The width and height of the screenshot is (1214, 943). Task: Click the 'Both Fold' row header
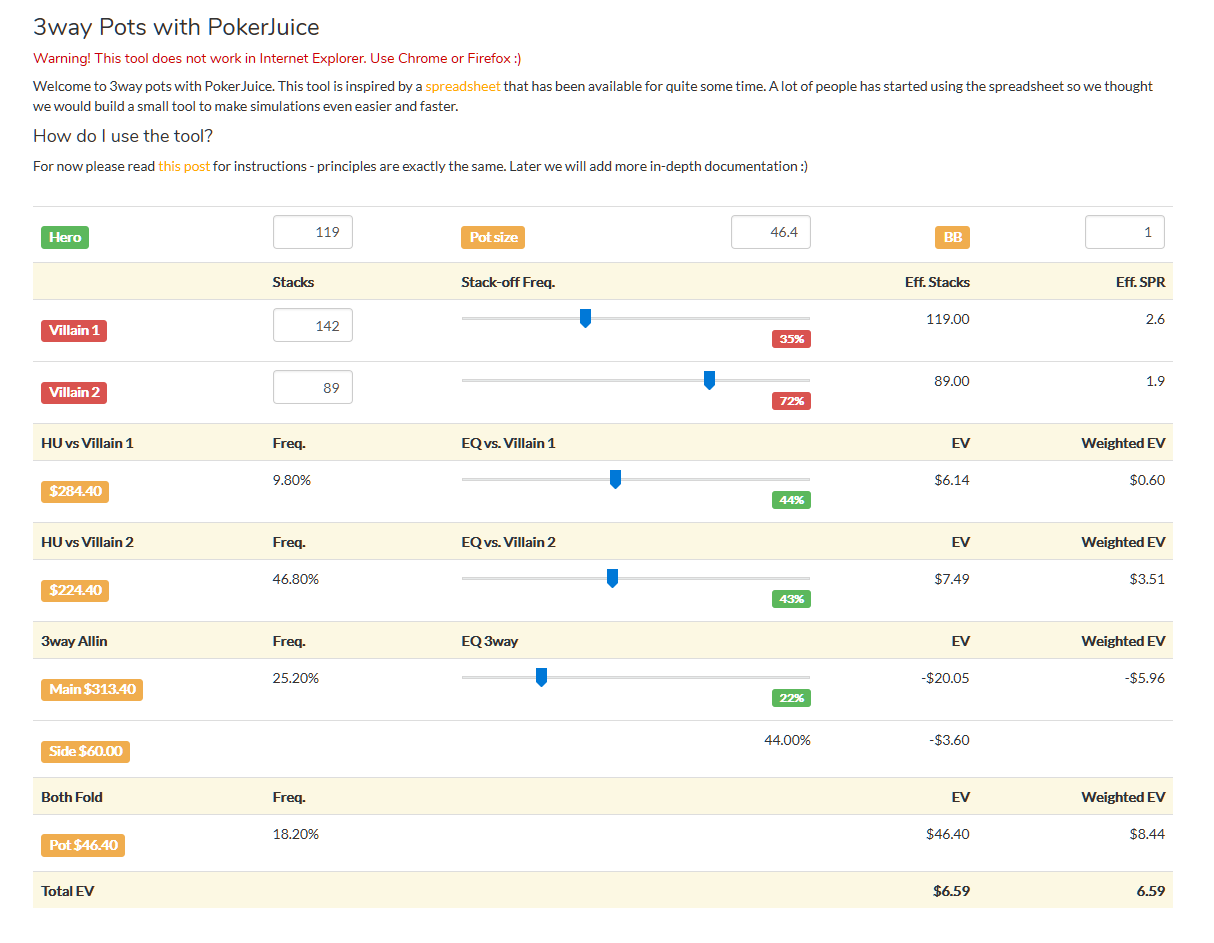click(x=72, y=797)
